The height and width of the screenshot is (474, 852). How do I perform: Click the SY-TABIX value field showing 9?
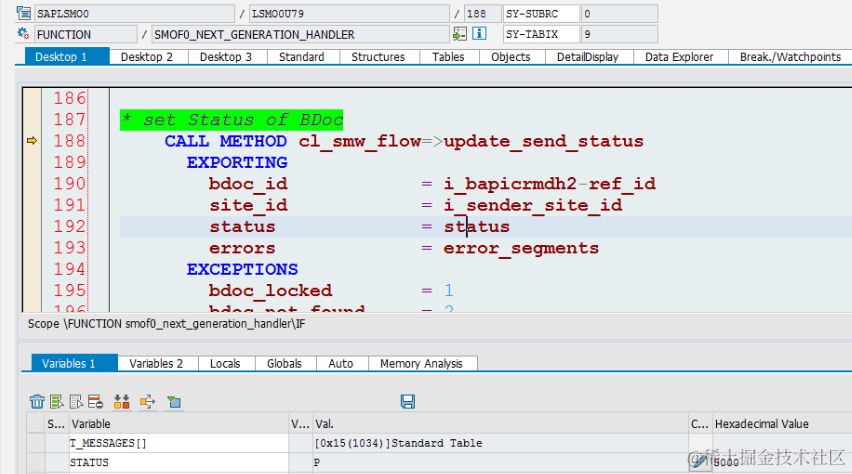pos(619,34)
